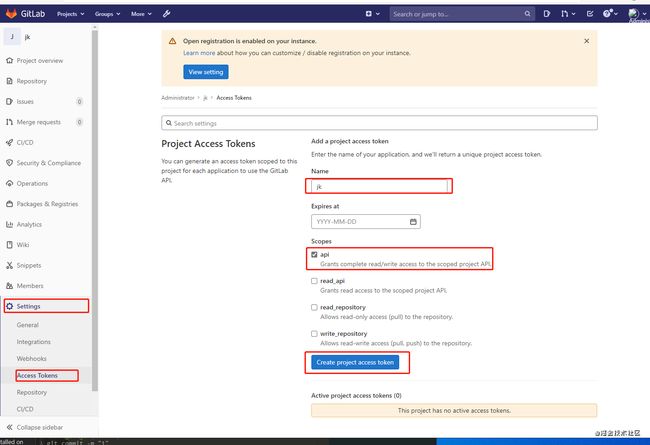Open Repository under Settings submenu
650x445 pixels.
point(32,392)
